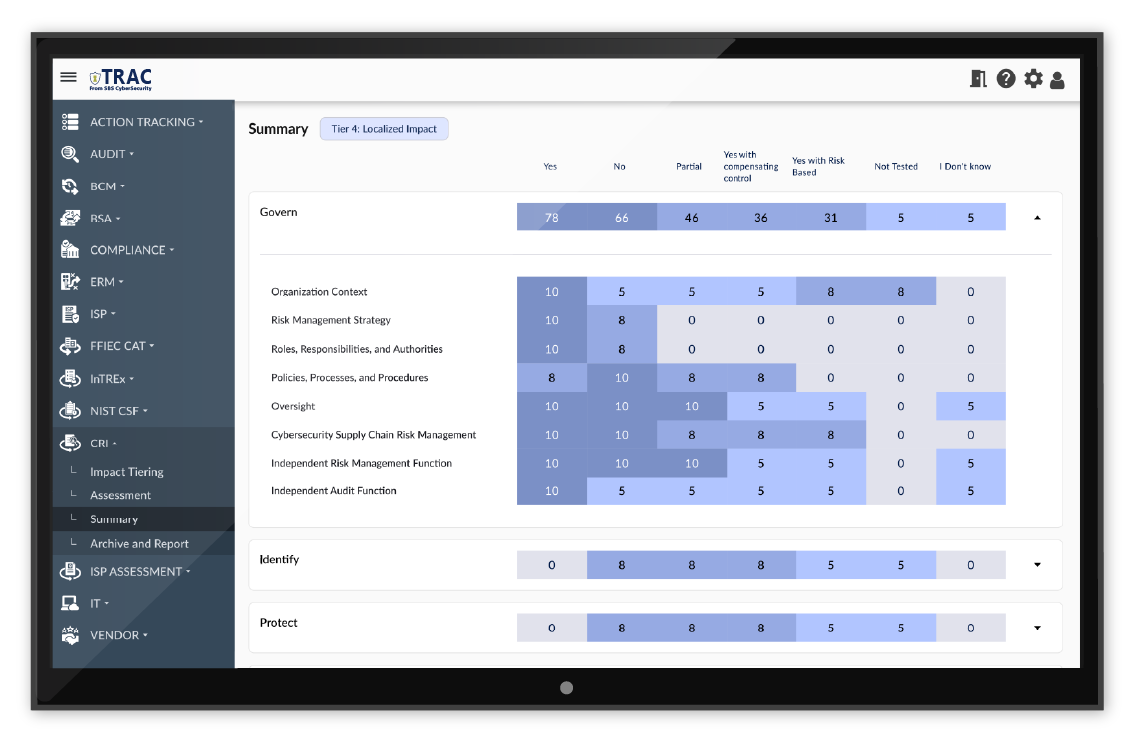Click the Tier 4: Localized Impact badge

pos(384,129)
